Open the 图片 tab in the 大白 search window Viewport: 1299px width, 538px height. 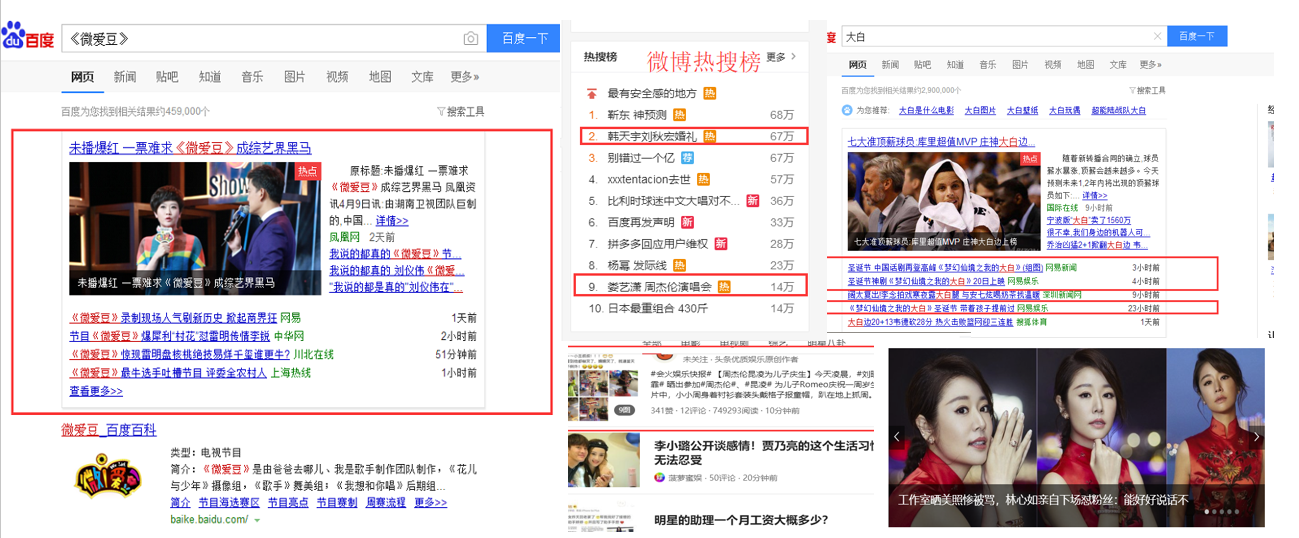pos(1021,65)
